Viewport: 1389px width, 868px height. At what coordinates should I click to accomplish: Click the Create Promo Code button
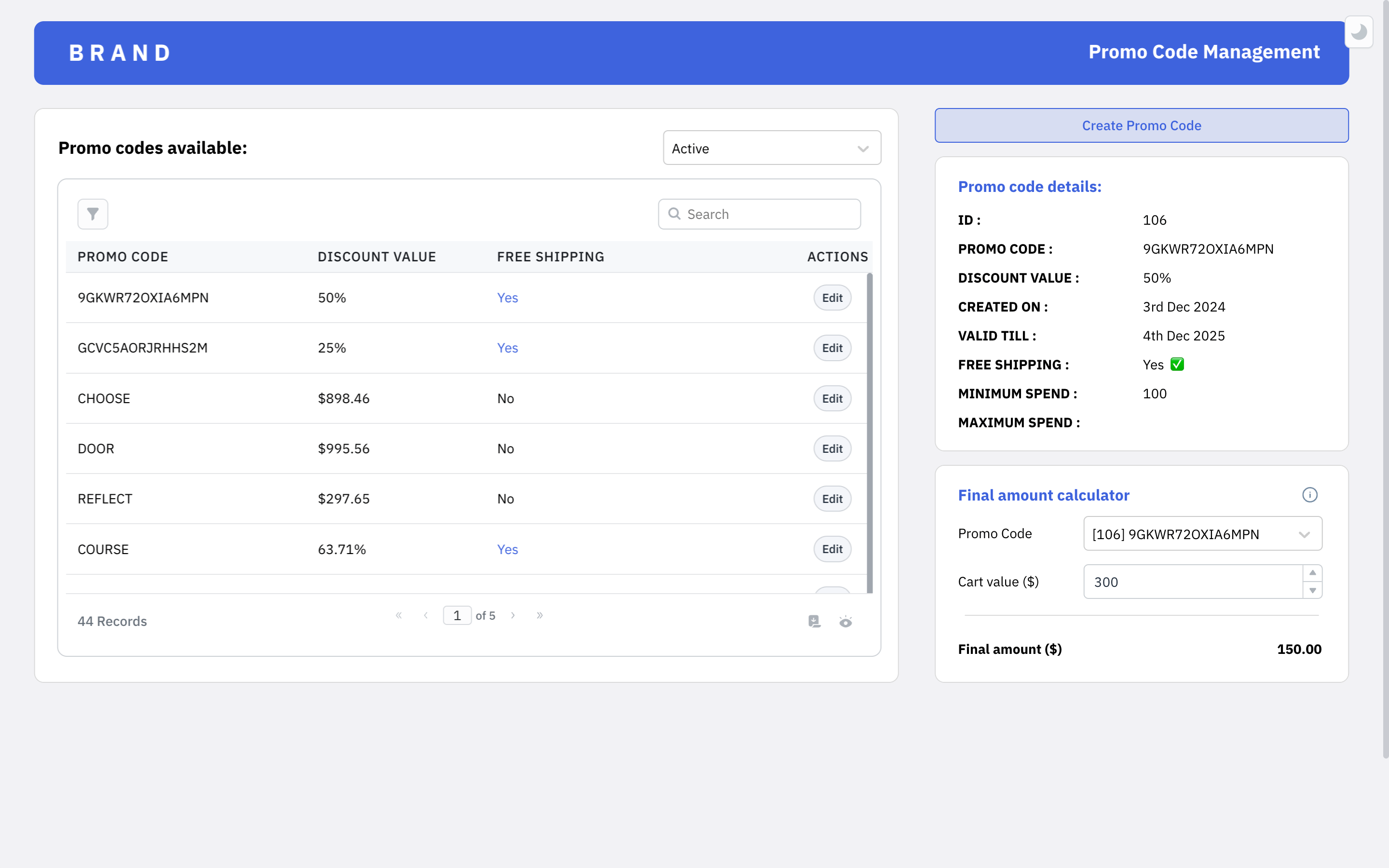click(1141, 125)
